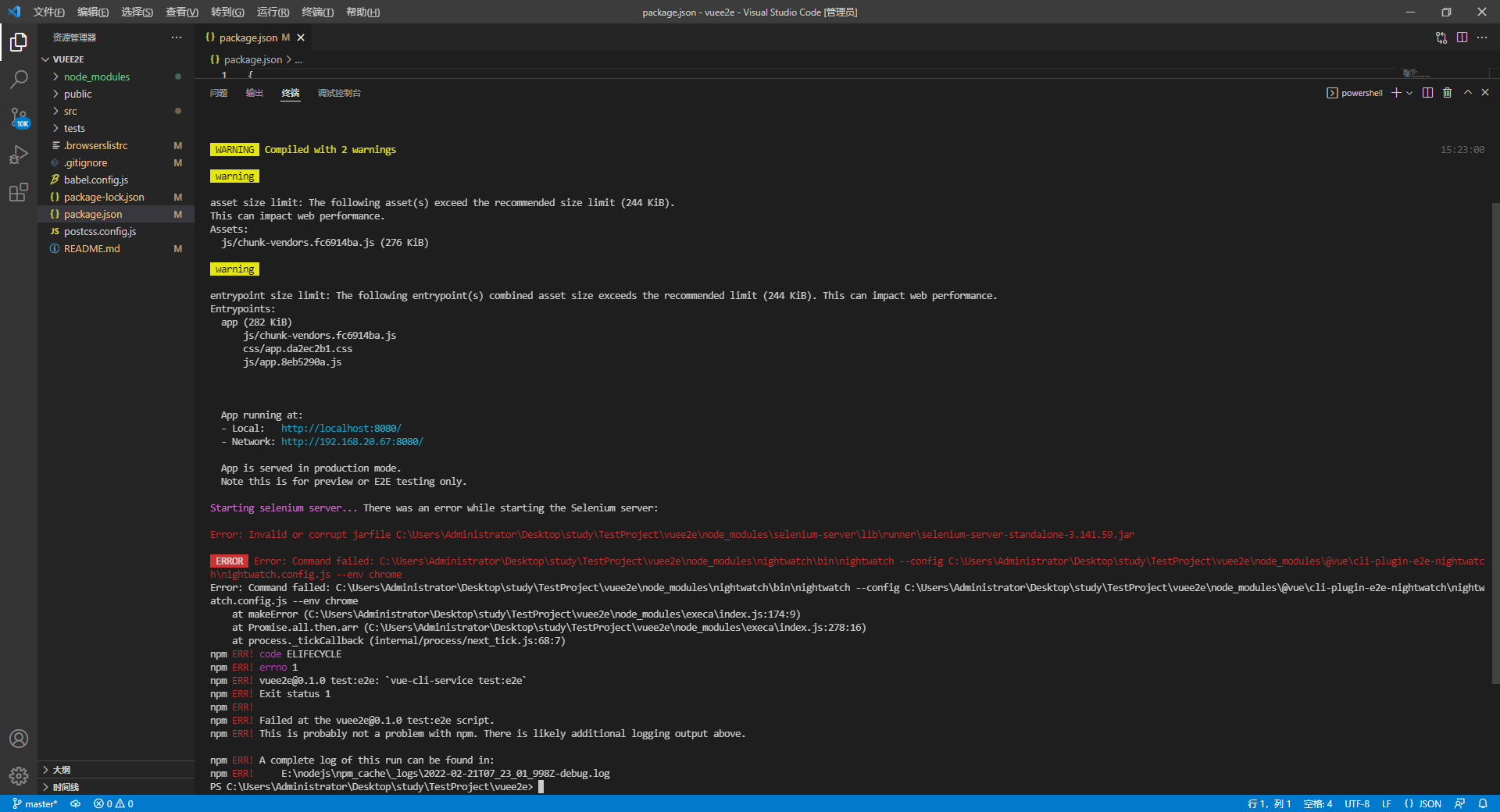This screenshot has height=812, width=1500.
Task: Maximize the panel with the up chevron
Action: click(1468, 92)
